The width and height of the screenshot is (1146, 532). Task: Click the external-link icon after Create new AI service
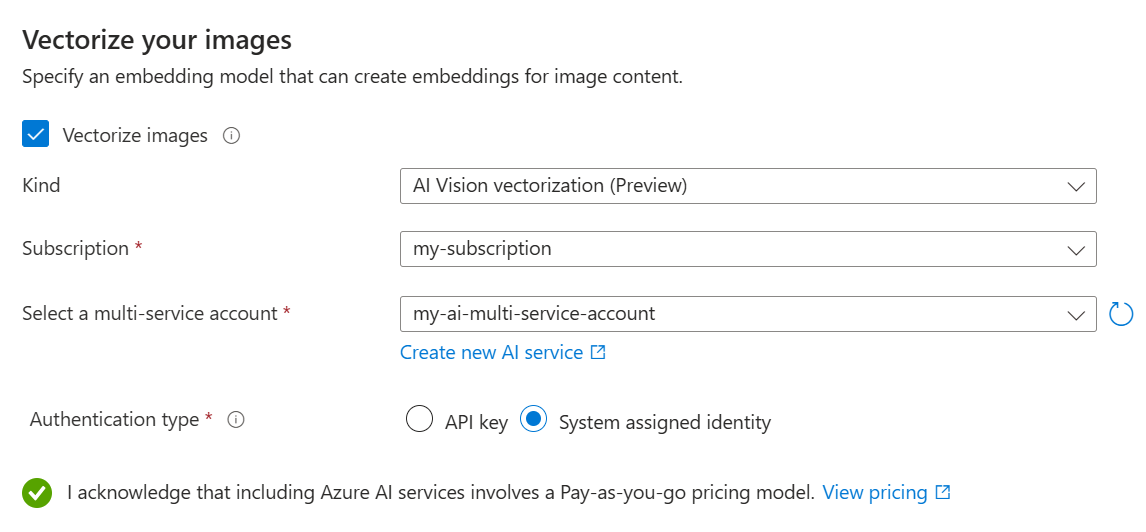pyautogui.click(x=598, y=353)
